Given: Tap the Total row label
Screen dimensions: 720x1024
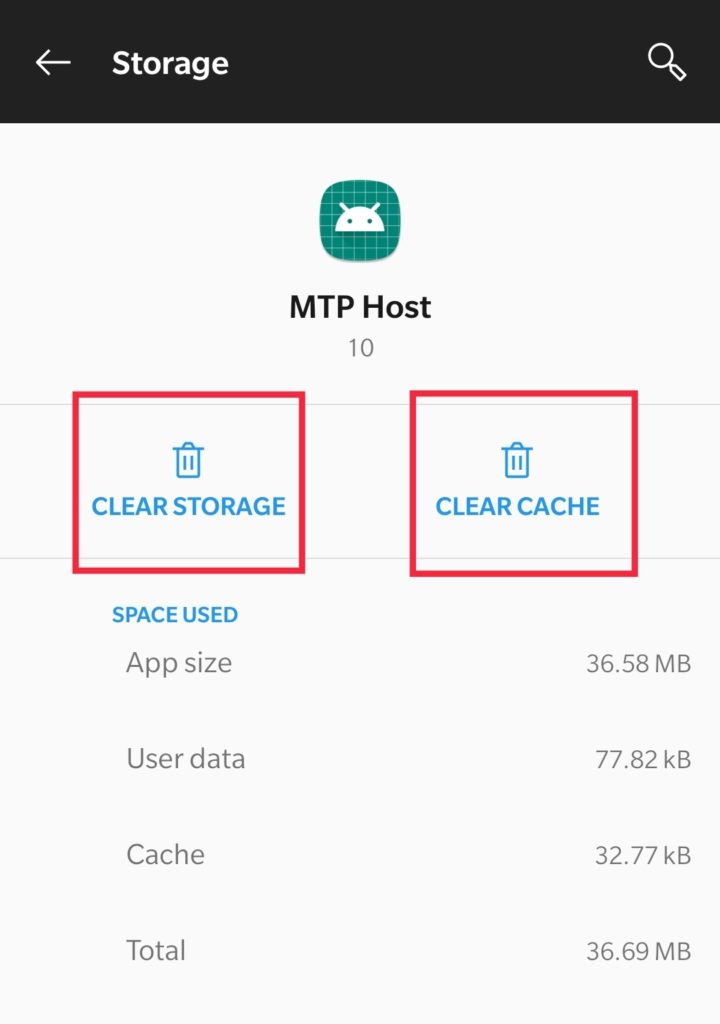Looking at the screenshot, I should [155, 951].
